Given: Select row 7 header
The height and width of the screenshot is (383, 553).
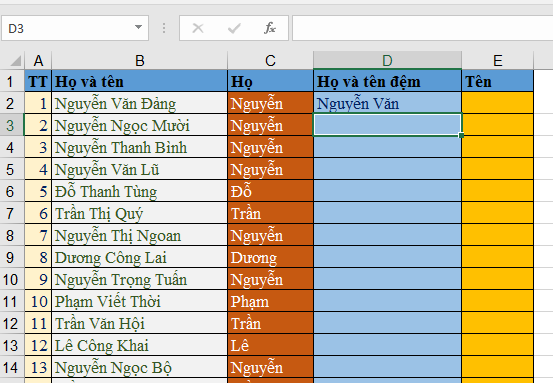Looking at the screenshot, I should (x=12, y=213).
